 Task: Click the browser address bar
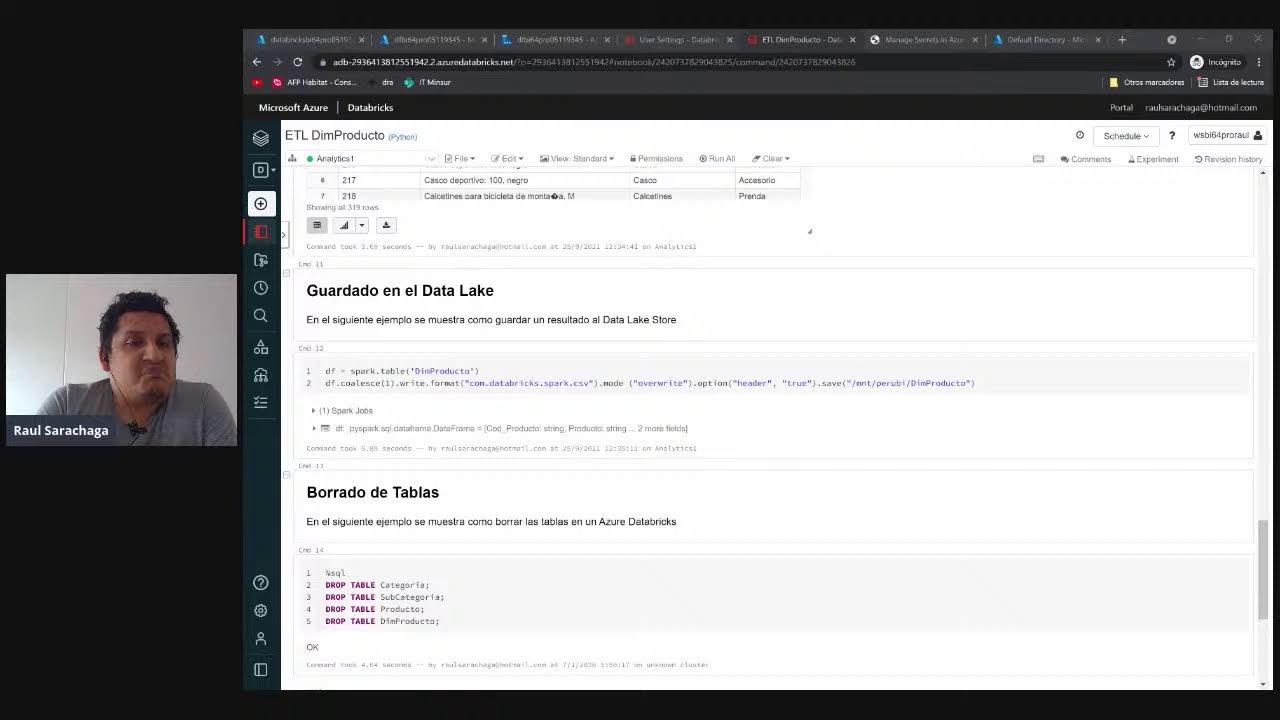tap(740, 62)
